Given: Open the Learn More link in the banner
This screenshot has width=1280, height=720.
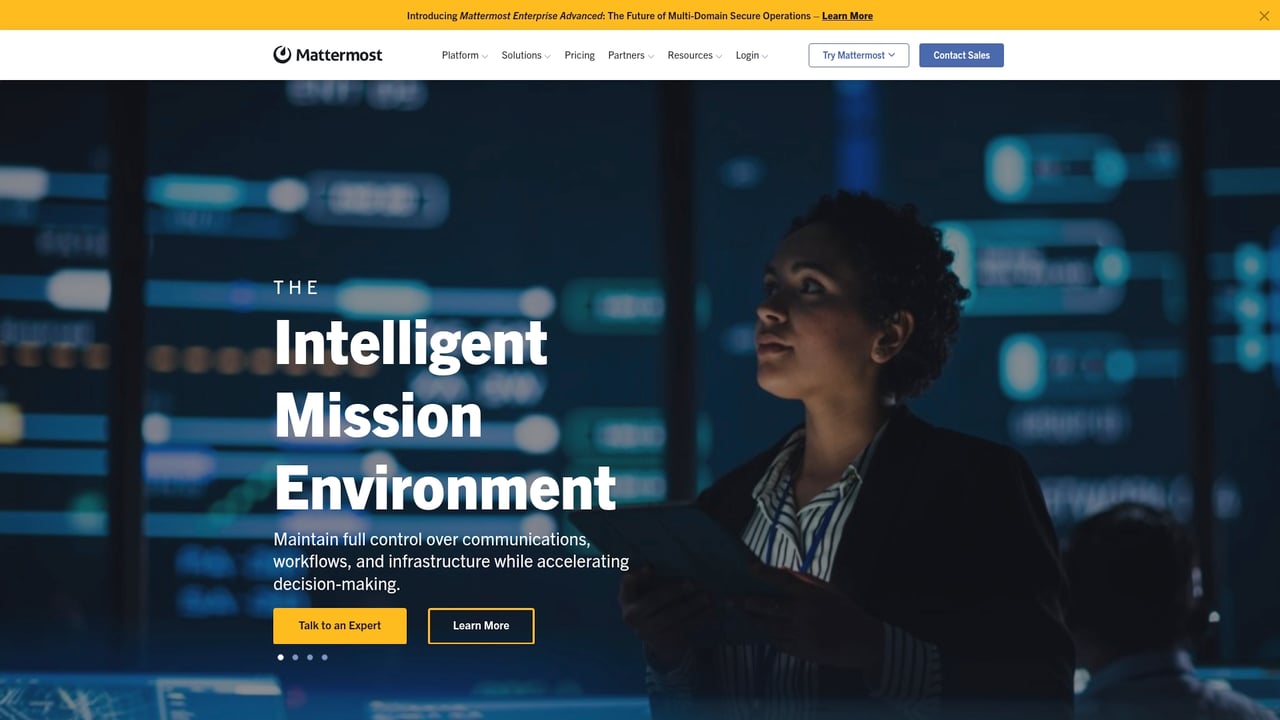Looking at the screenshot, I should click(846, 15).
